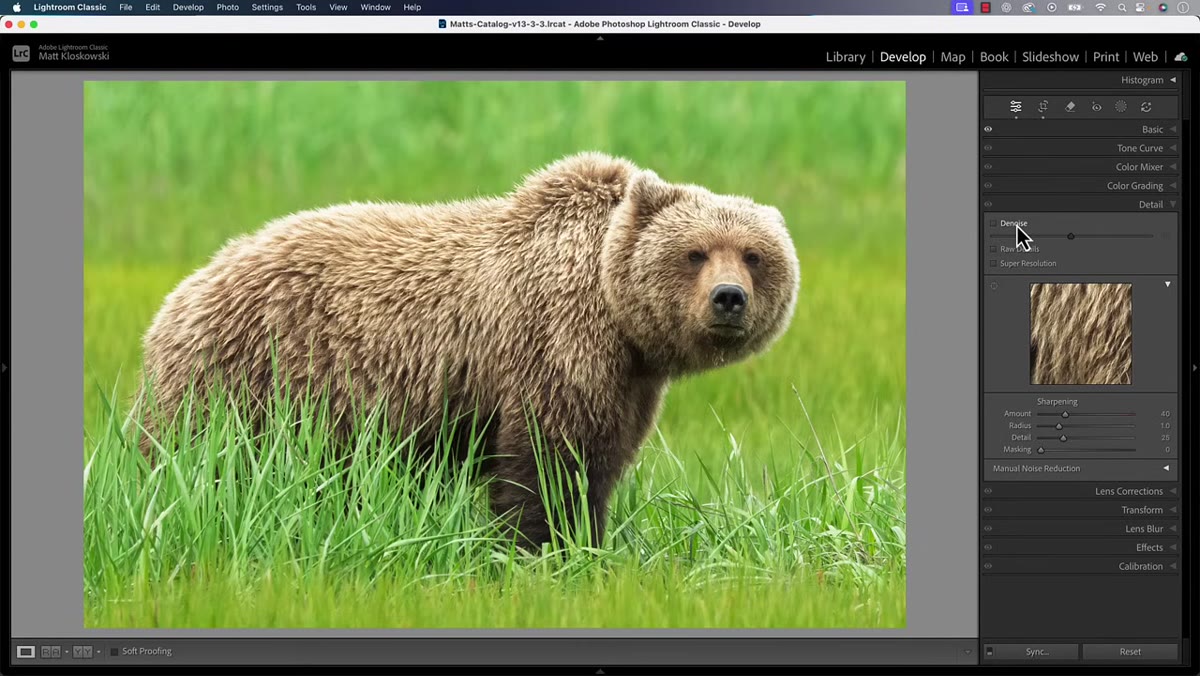Image resolution: width=1200 pixels, height=676 pixels.
Task: Click the Lightroom Classic LrC logo
Action: (x=21, y=54)
